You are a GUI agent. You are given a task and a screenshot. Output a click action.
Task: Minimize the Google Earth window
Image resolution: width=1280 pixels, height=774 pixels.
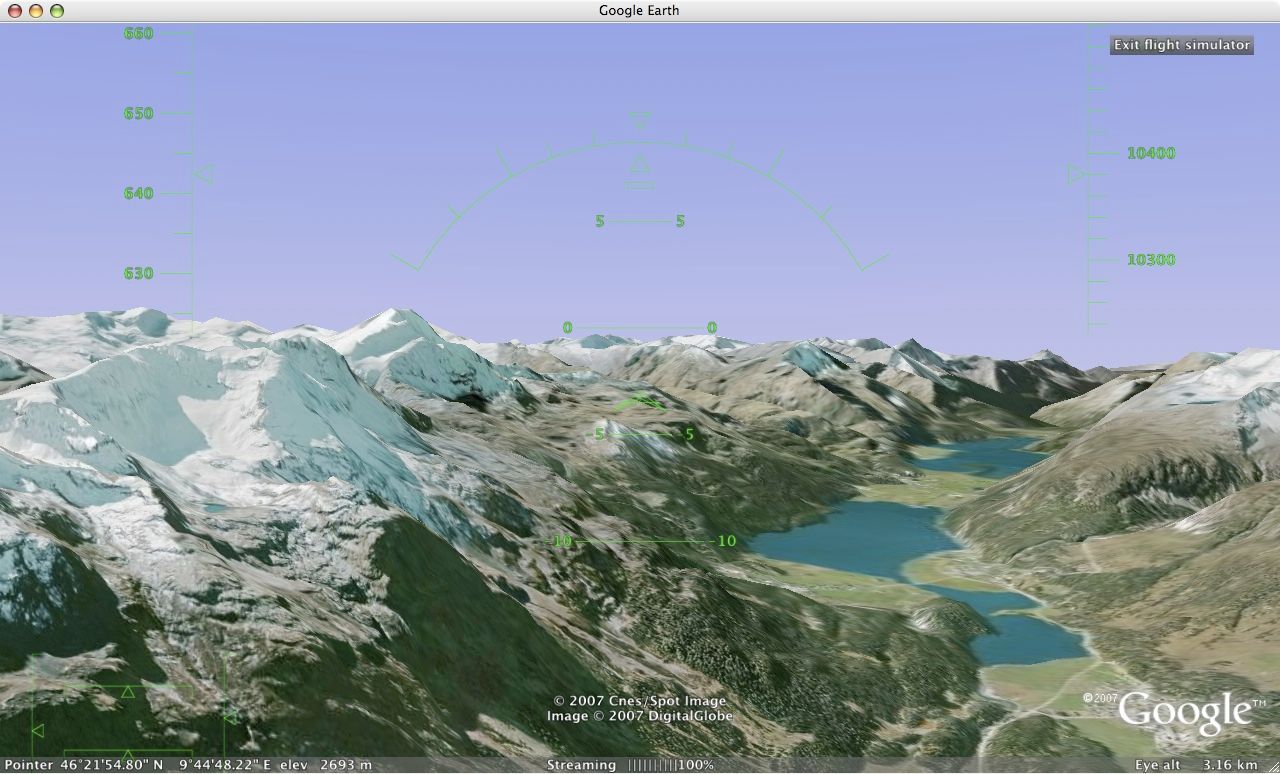[36, 11]
